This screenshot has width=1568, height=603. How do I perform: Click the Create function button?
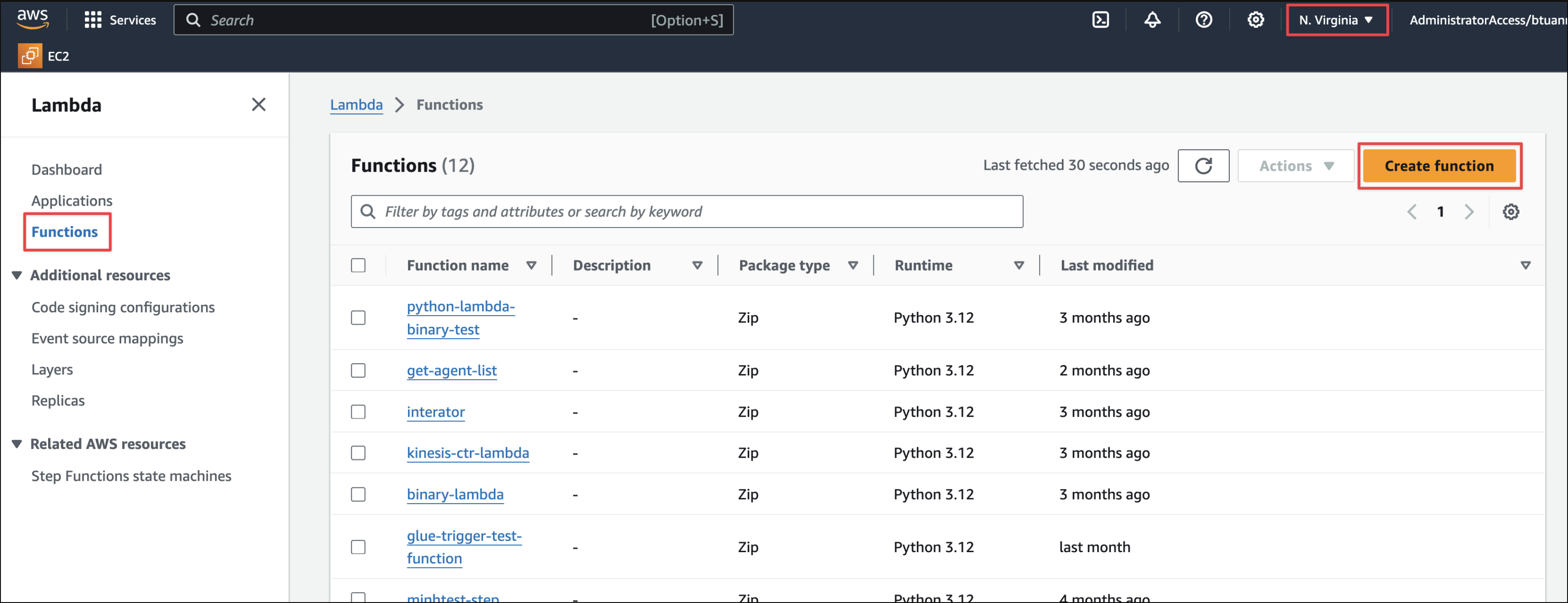[1438, 166]
